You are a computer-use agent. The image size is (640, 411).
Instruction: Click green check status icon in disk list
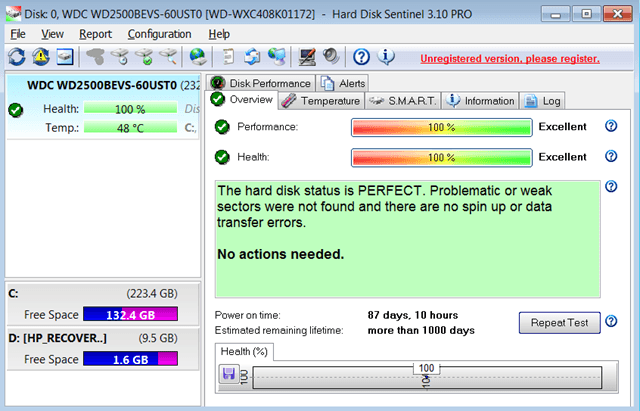16,110
